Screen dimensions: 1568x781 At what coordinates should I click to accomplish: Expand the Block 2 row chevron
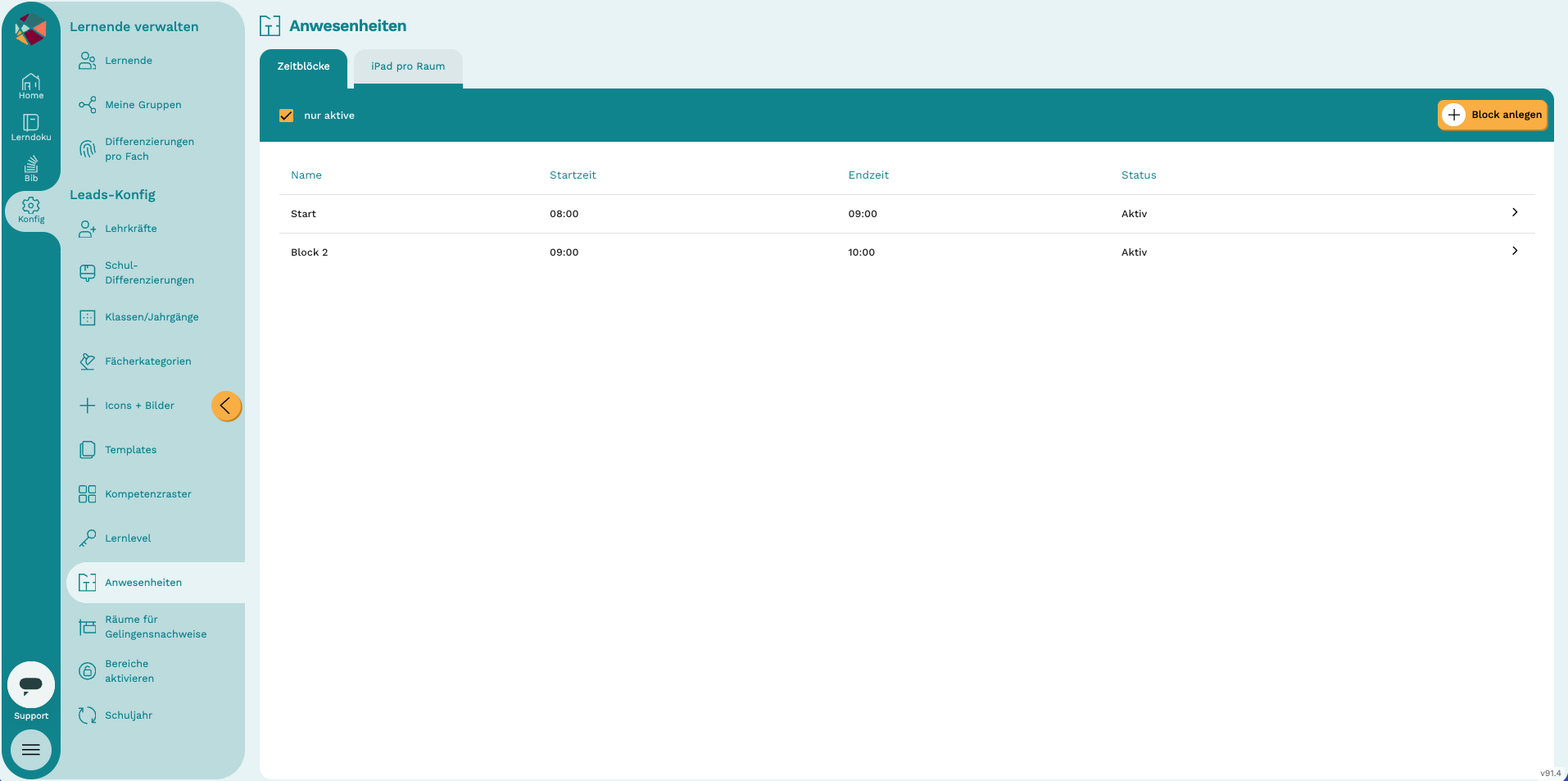[1515, 251]
